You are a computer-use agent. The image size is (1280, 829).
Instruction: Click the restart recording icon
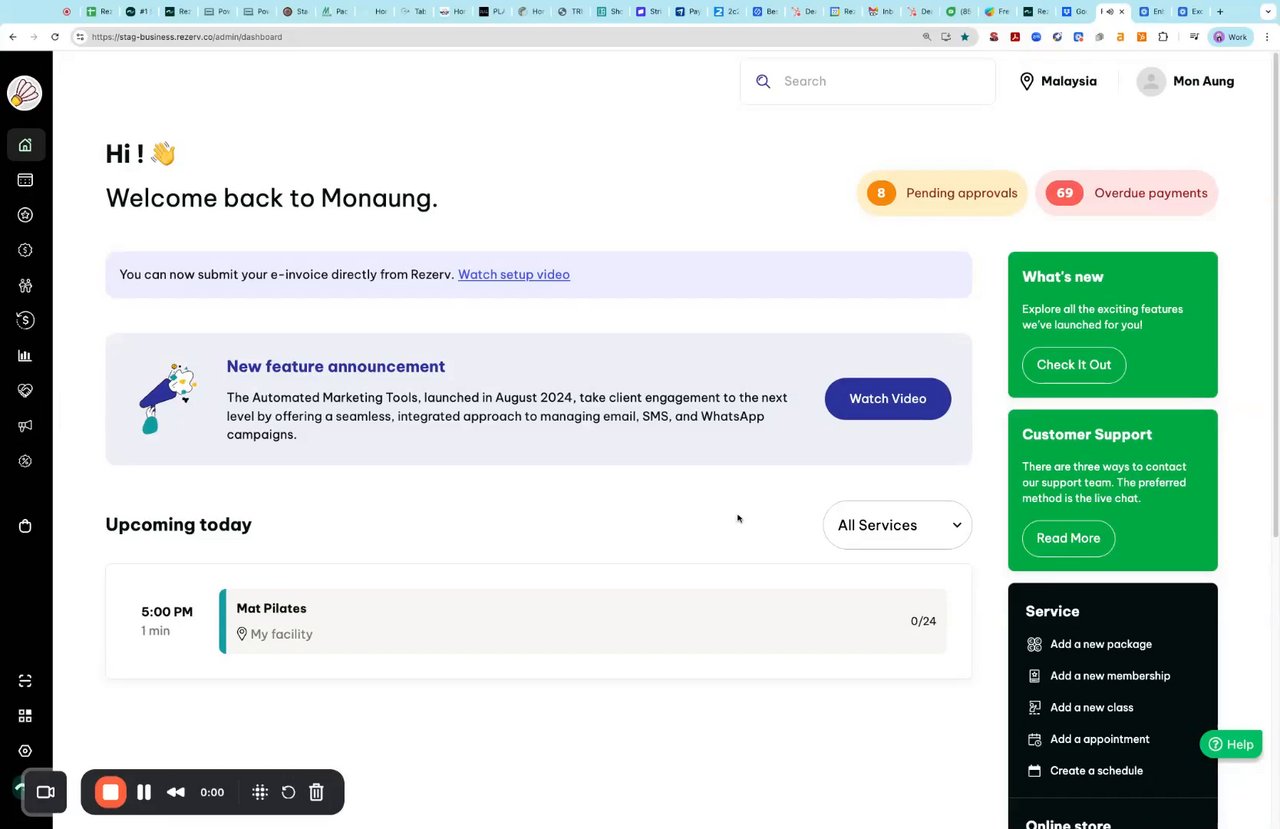pyautogui.click(x=288, y=792)
